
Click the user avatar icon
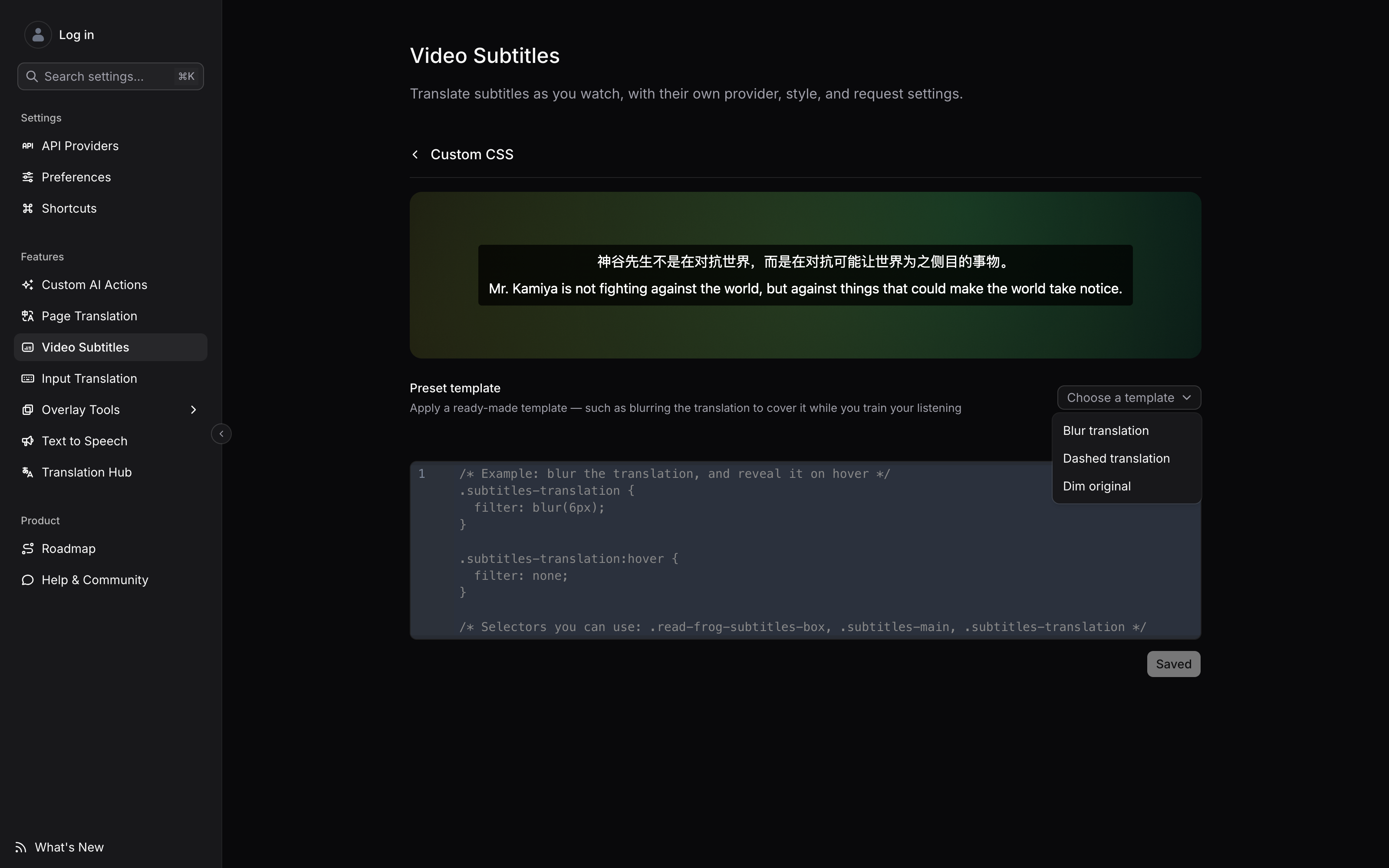(x=38, y=35)
